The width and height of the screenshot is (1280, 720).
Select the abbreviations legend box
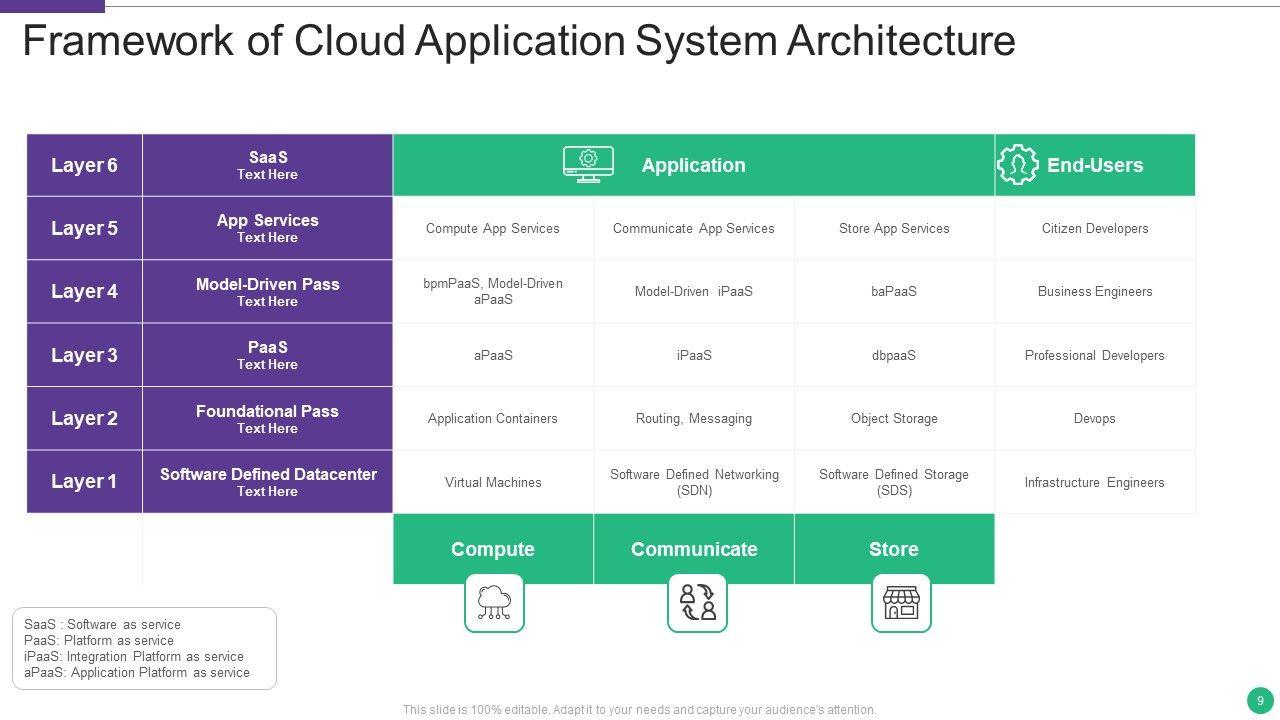[144, 648]
